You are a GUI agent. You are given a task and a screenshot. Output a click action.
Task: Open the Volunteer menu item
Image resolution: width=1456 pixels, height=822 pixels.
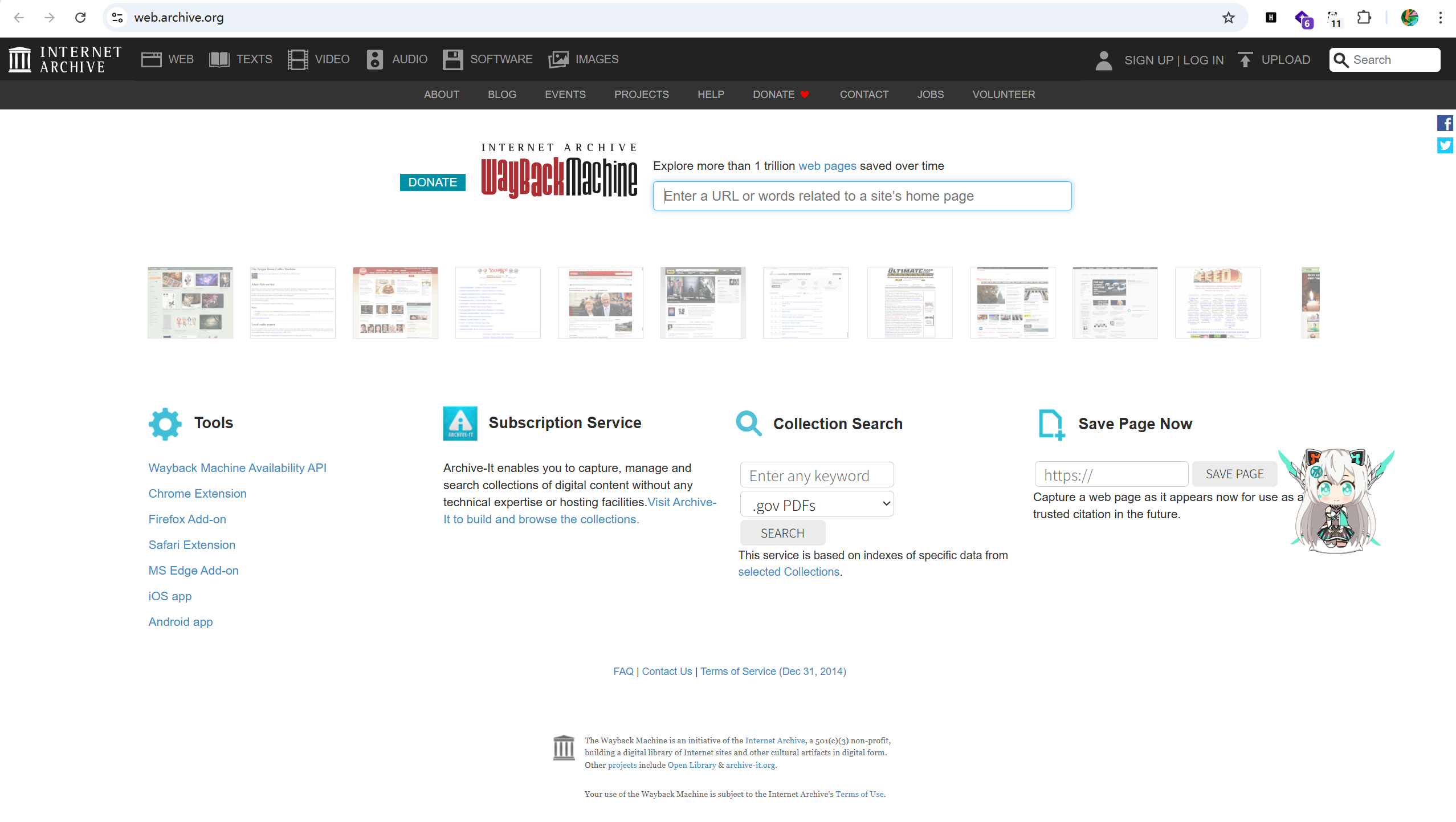[1004, 95]
